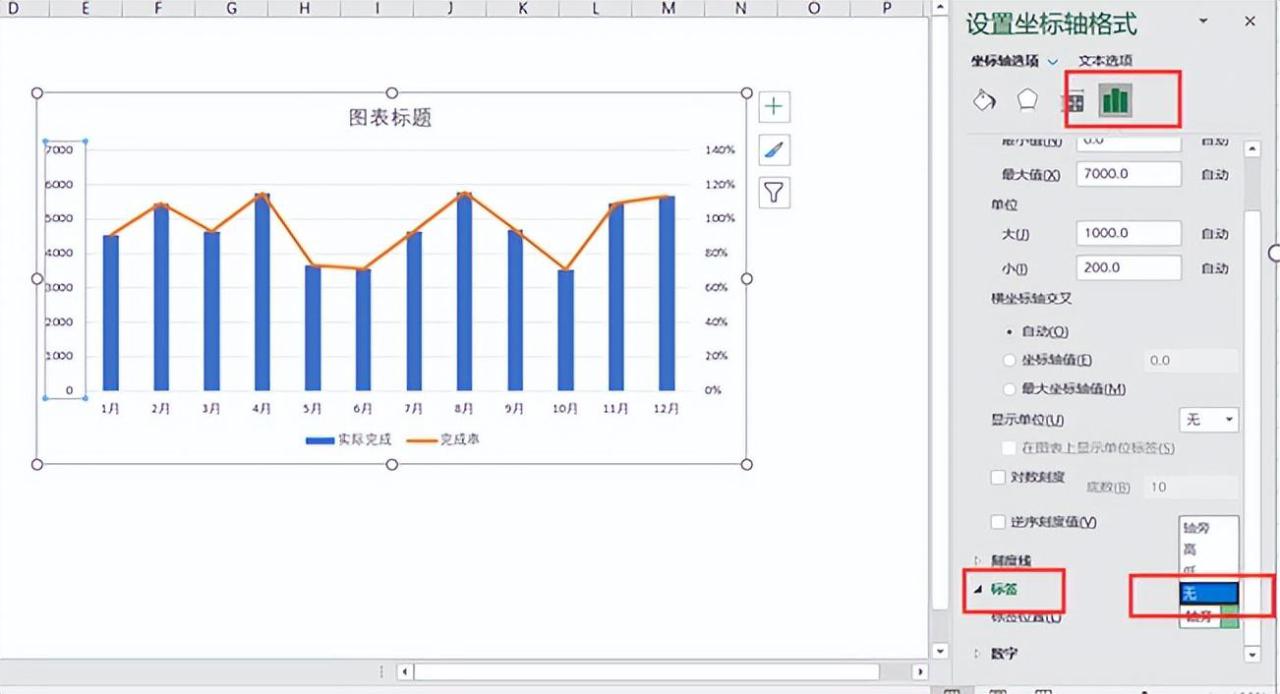Click the 7000 primary axis label
This screenshot has width=1280, height=694.
pos(60,149)
